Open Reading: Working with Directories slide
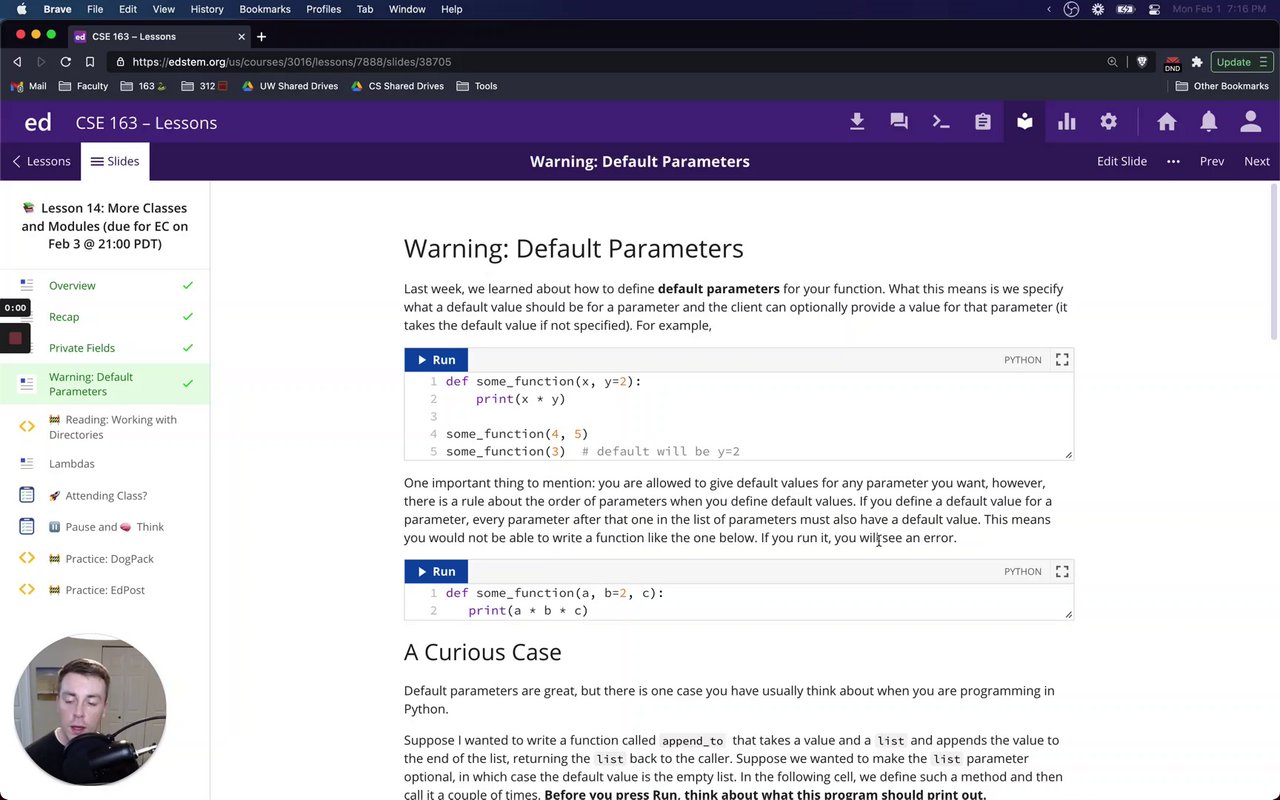Screen dimensions: 1280x800 (x=105, y=427)
